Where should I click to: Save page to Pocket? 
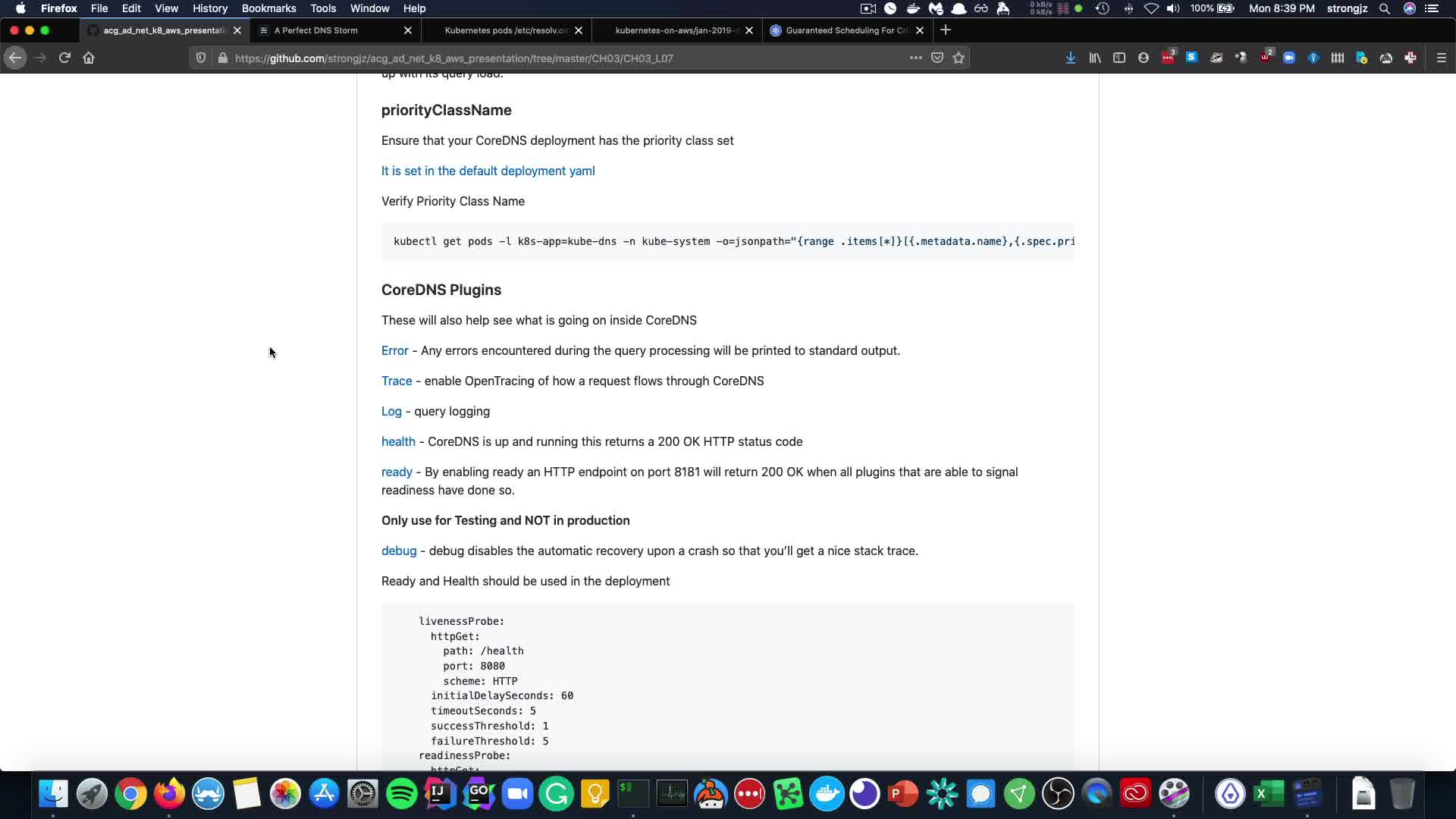(937, 58)
